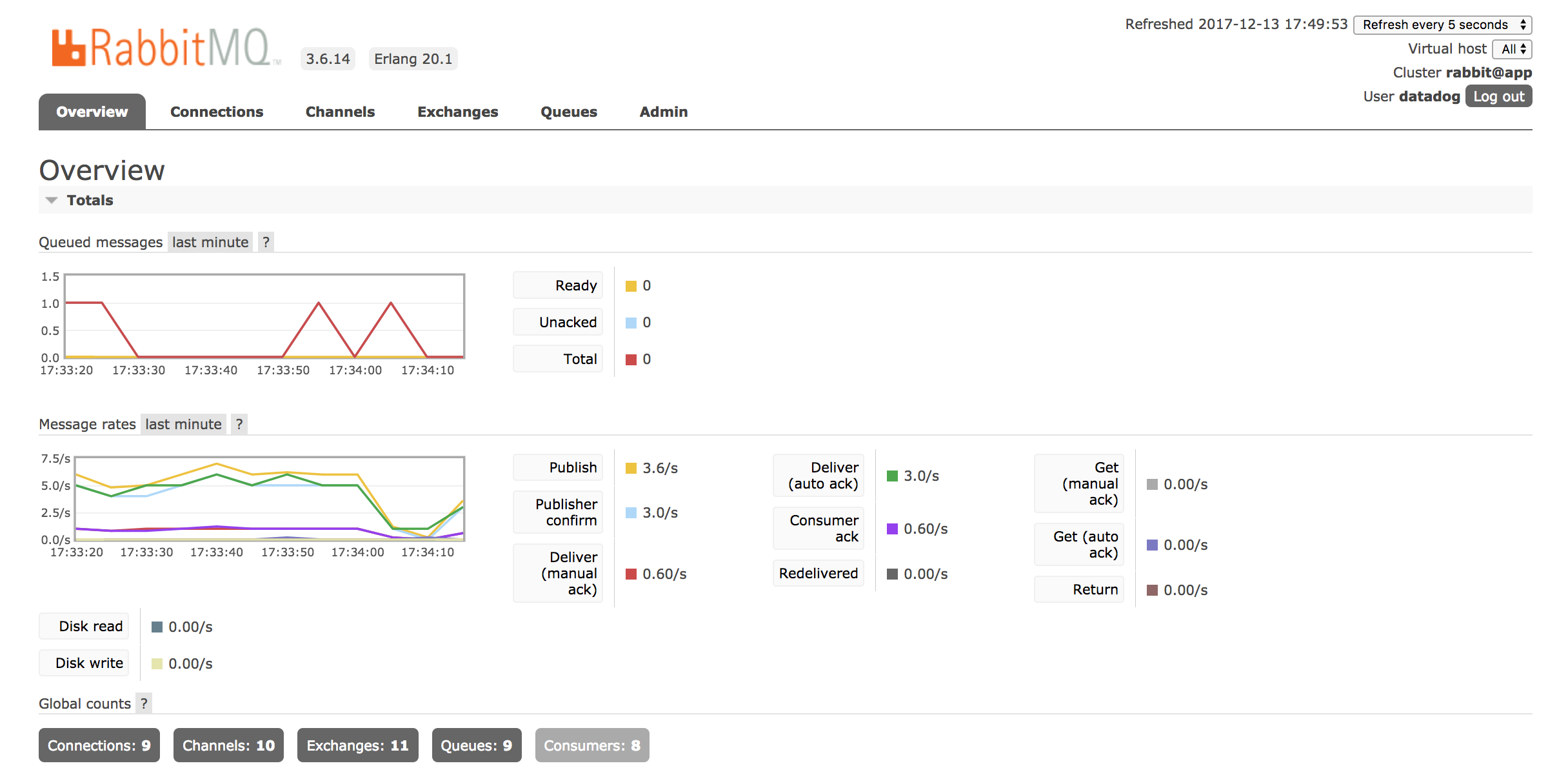
Task: Go to the Queues tab
Action: tap(568, 111)
